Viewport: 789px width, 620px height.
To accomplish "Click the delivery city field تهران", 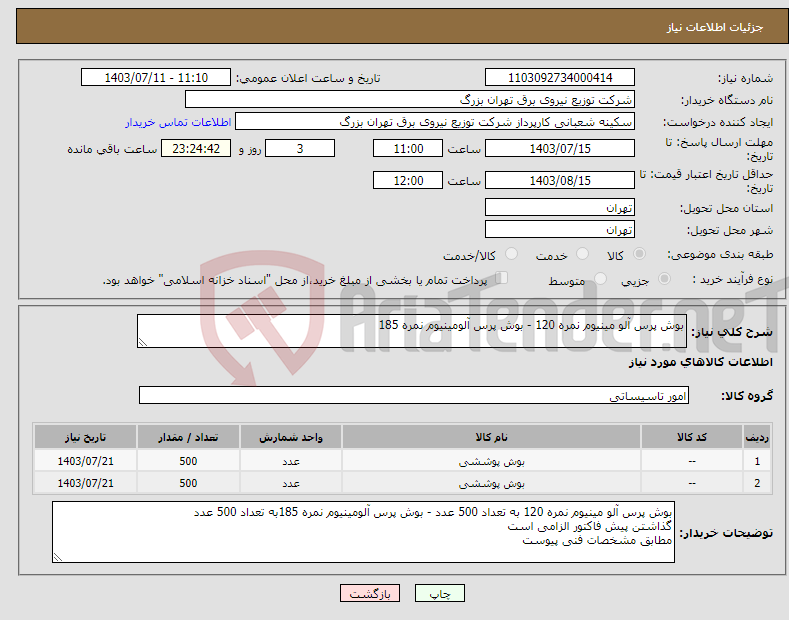I will tap(560, 229).
